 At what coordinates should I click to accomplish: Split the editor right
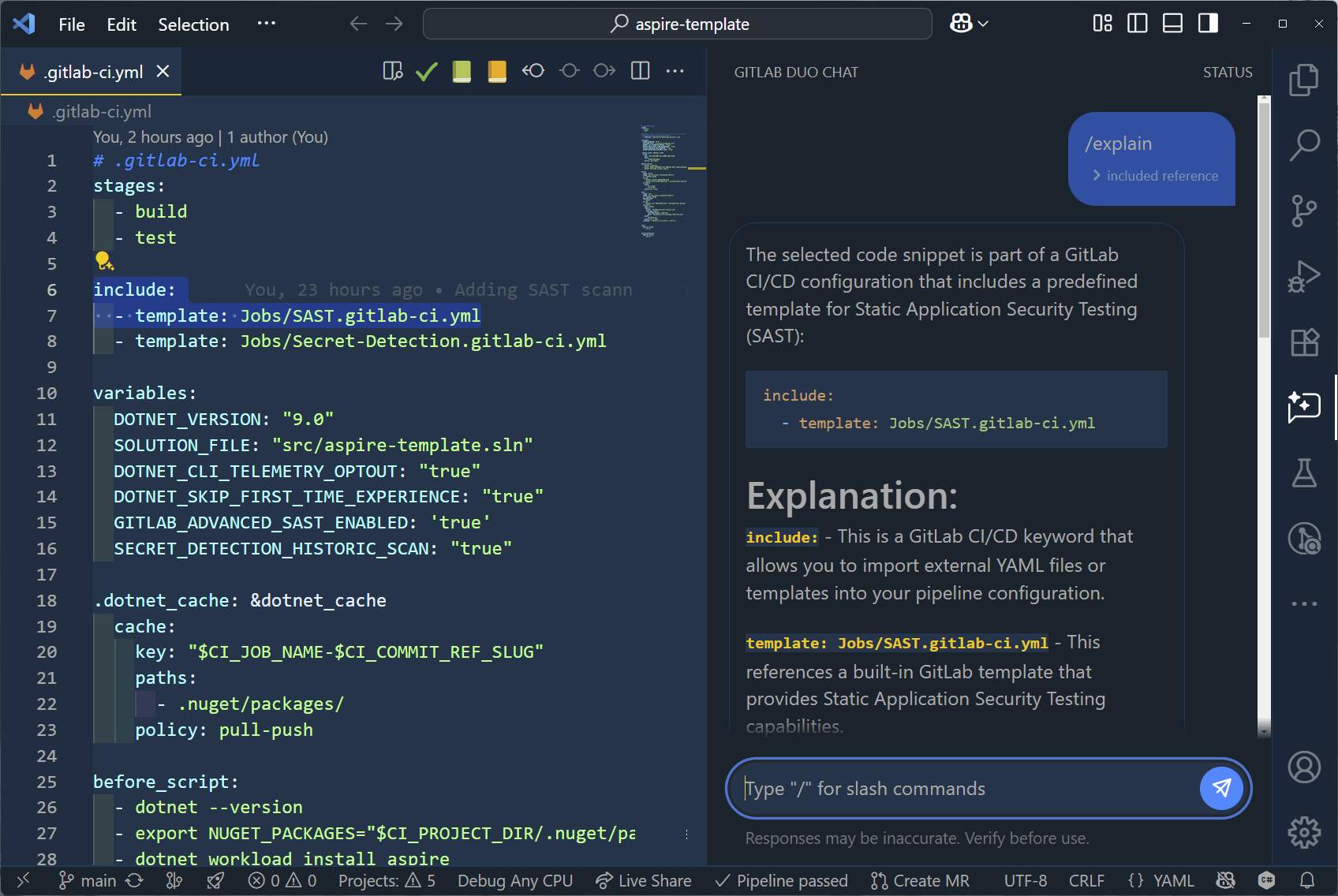[x=641, y=71]
